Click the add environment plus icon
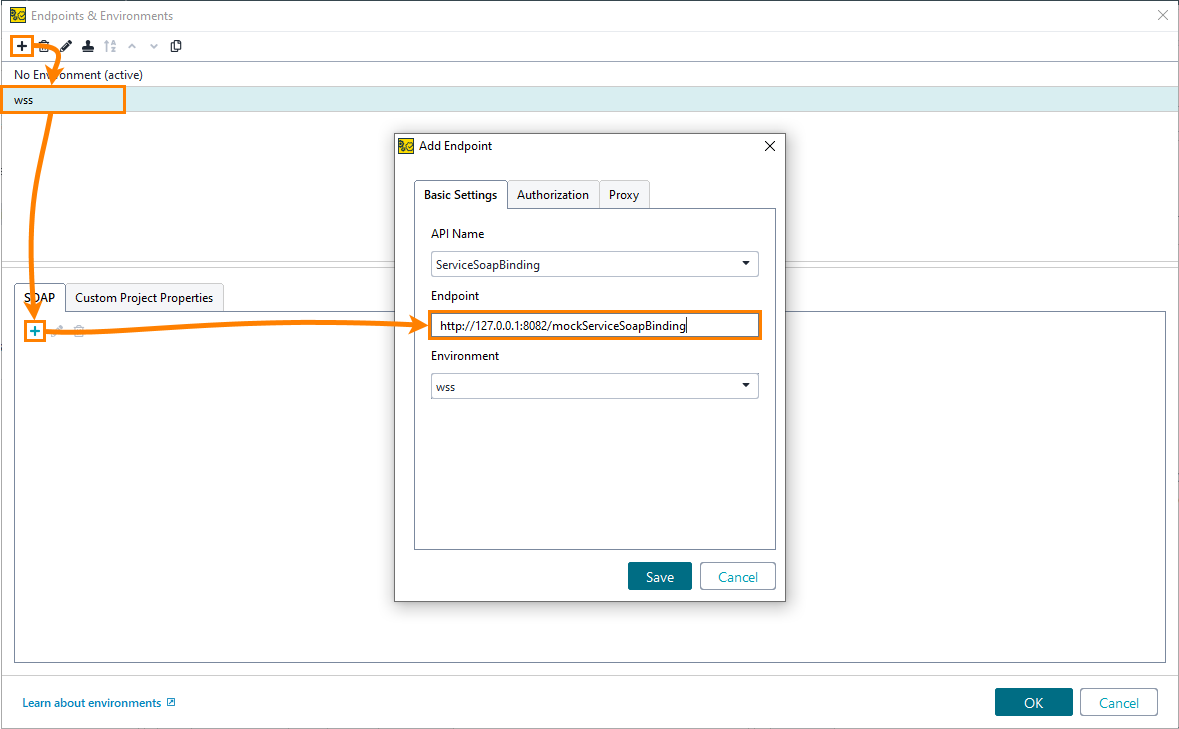Screen dimensions: 1179x729 21,46
